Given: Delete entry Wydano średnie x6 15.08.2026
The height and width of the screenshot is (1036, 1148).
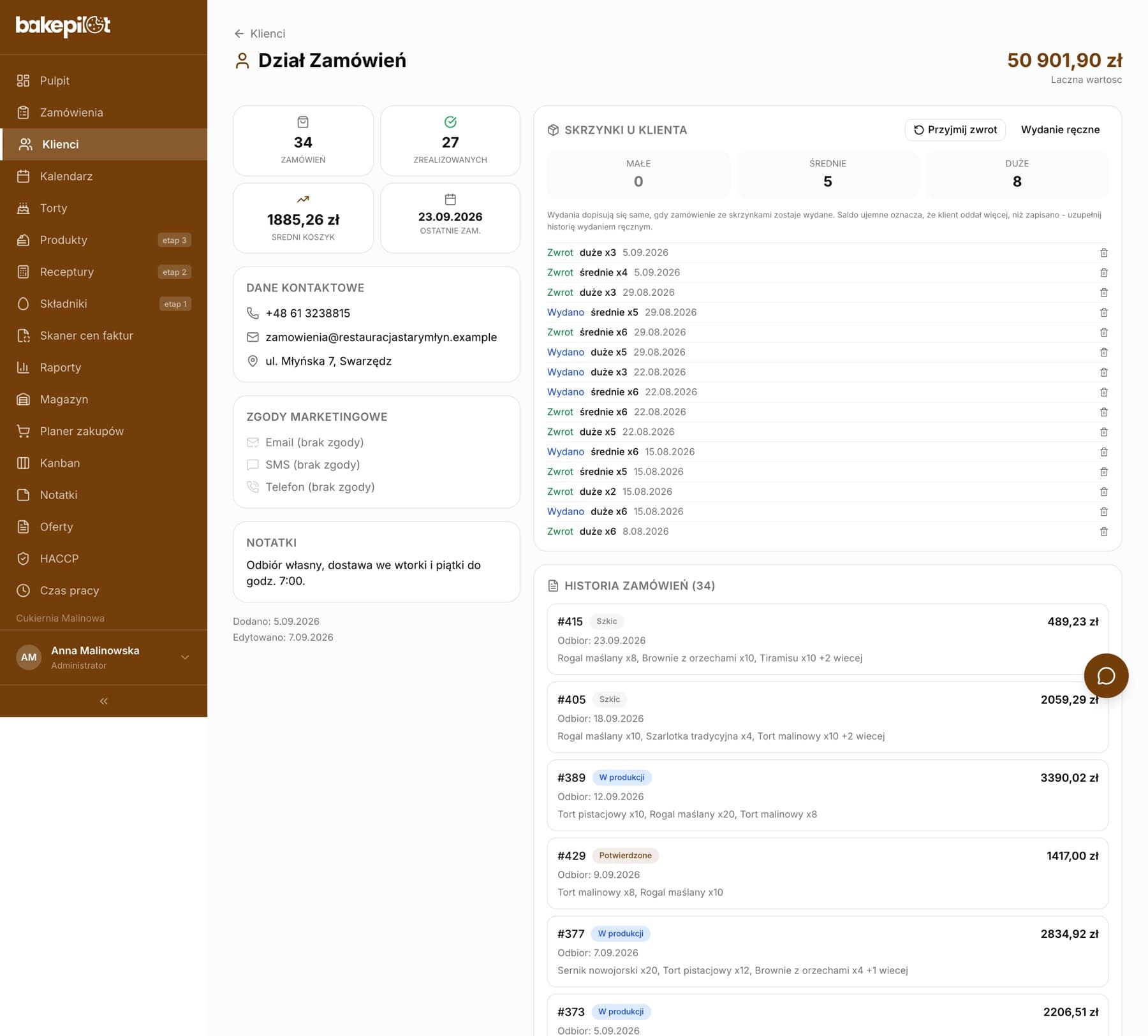Looking at the screenshot, I should 1103,451.
